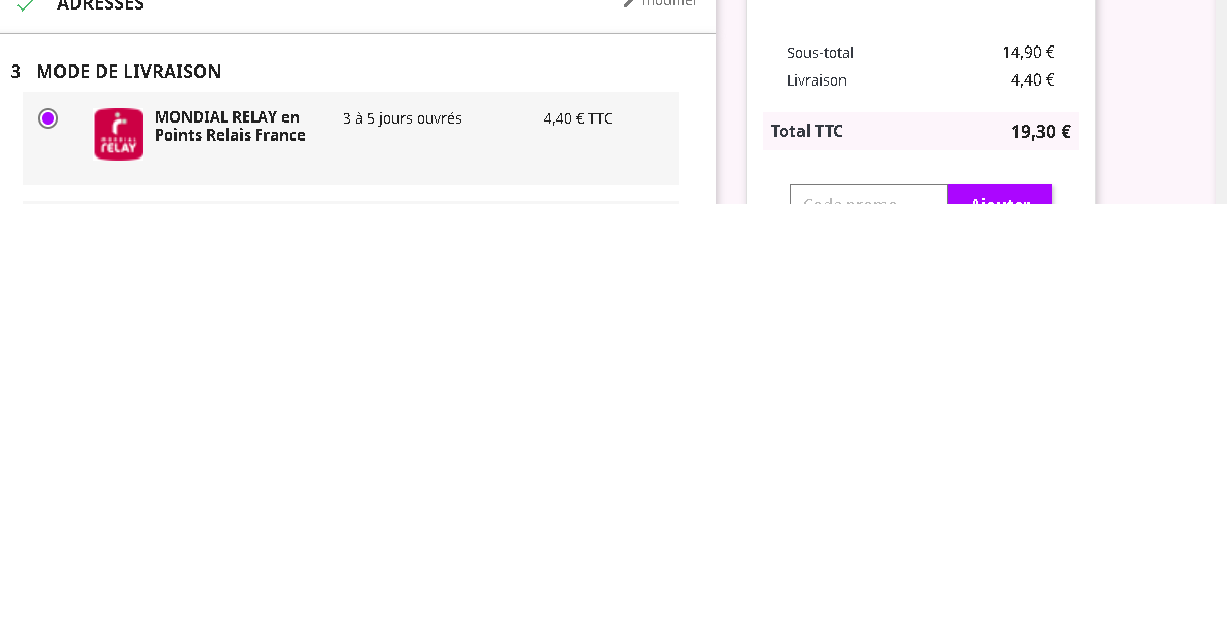This screenshot has width=1227, height=620.
Task: Click the Mode de livraison step heading
Action: (x=128, y=72)
